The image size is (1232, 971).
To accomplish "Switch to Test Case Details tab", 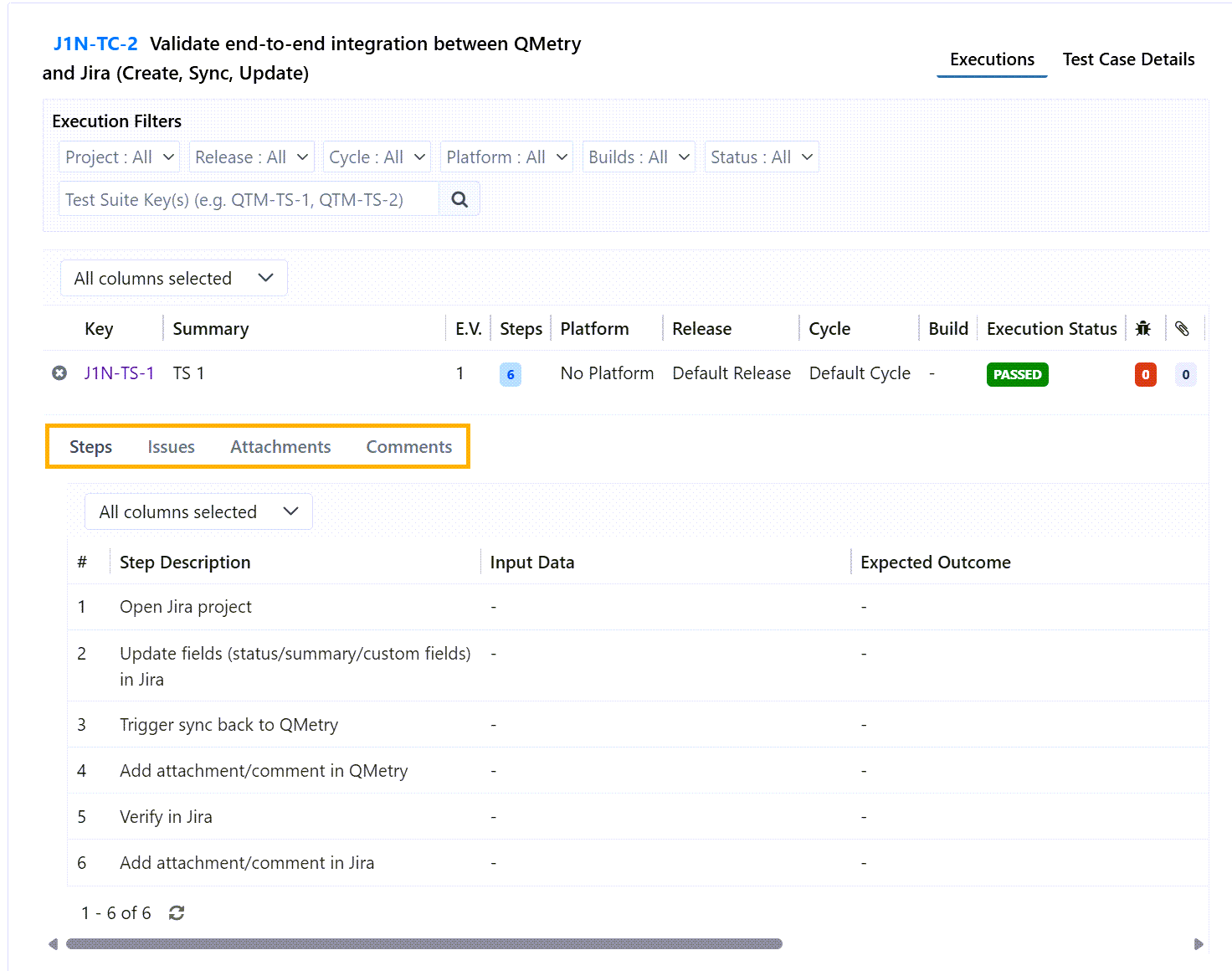I will [x=1128, y=59].
